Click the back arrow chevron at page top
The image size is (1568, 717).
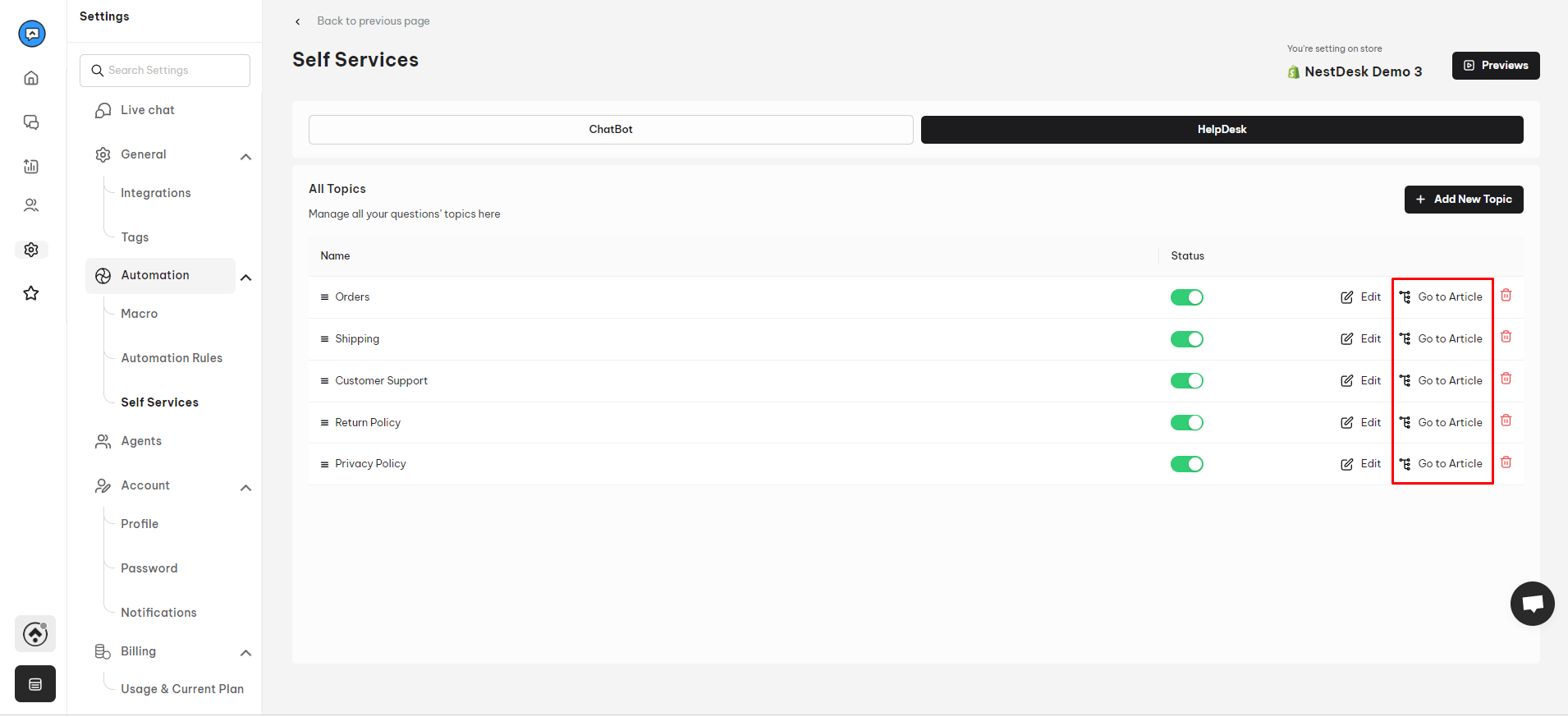tap(298, 21)
